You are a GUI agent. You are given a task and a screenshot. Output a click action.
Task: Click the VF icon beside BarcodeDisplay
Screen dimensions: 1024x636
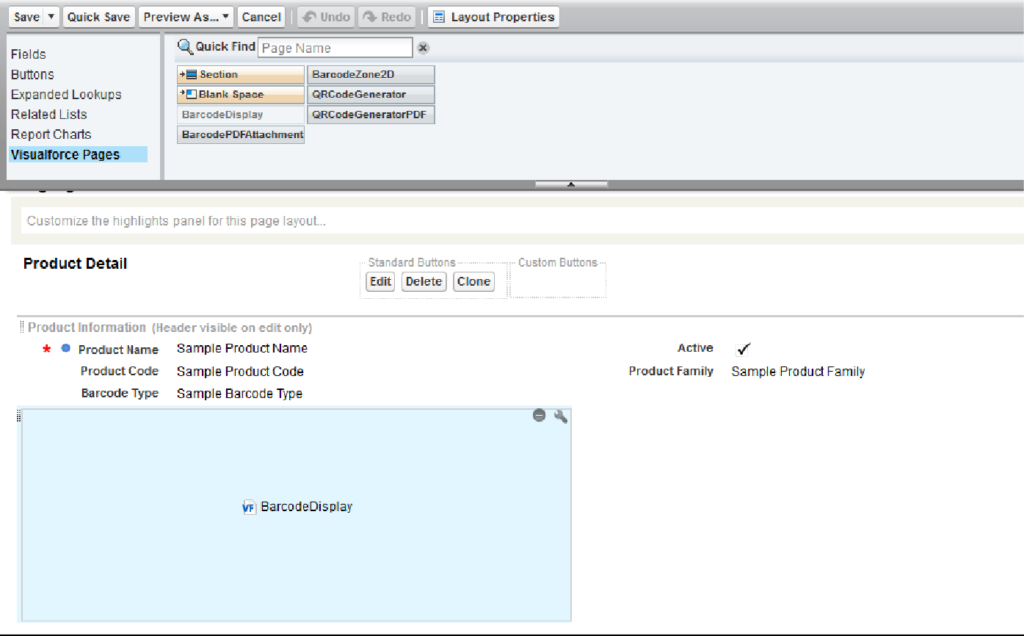247,507
